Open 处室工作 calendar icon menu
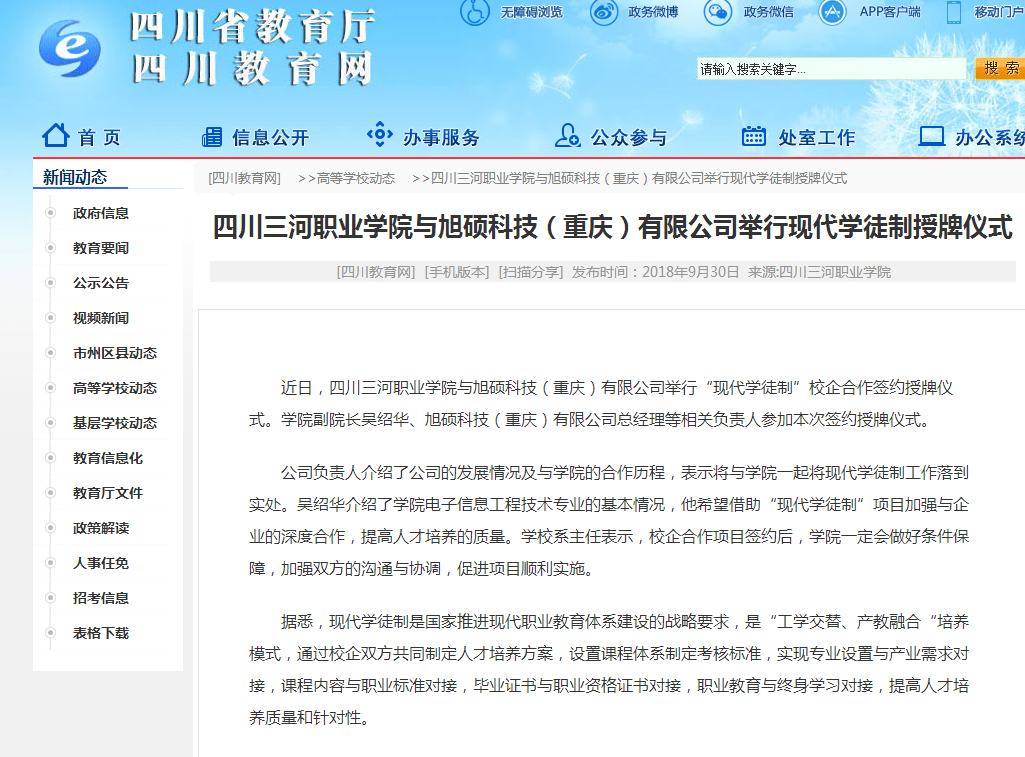 pos(754,136)
